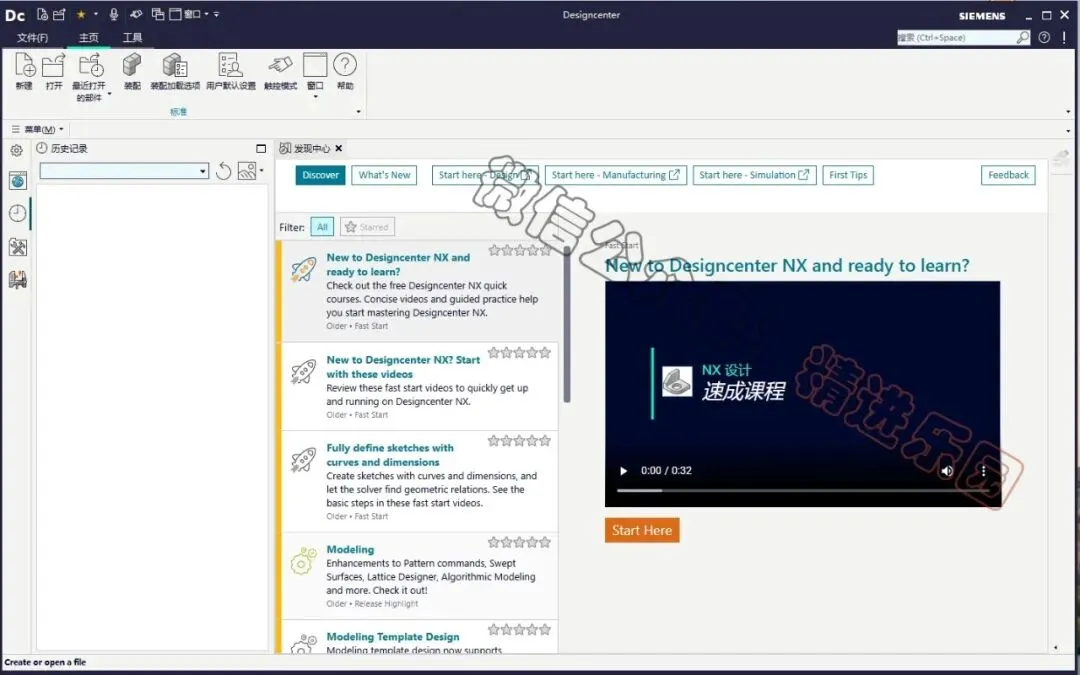Open the 文件(F) menu
Viewport: 1080px width, 675px height.
click(32, 38)
